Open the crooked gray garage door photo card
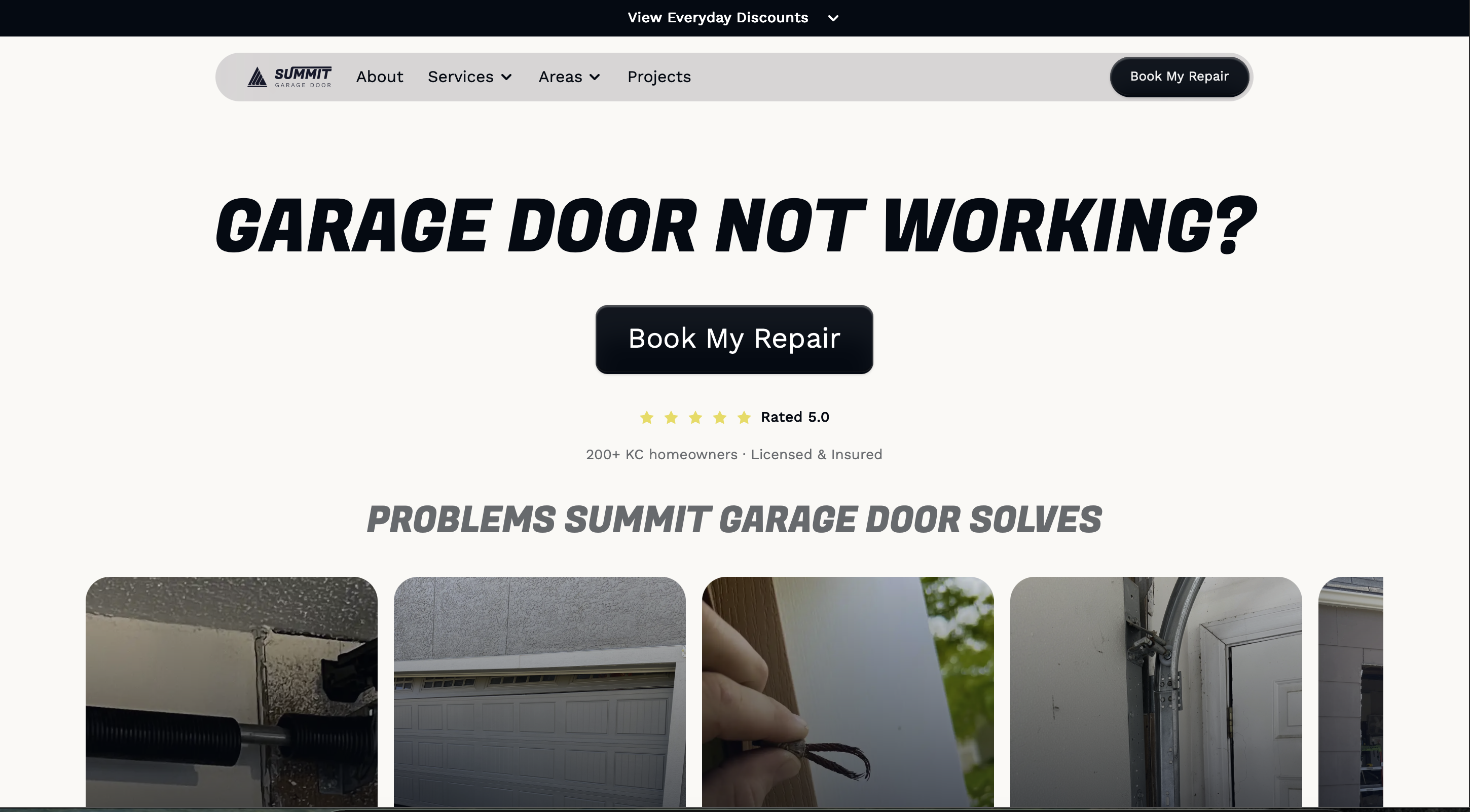1470x812 pixels. click(540, 691)
